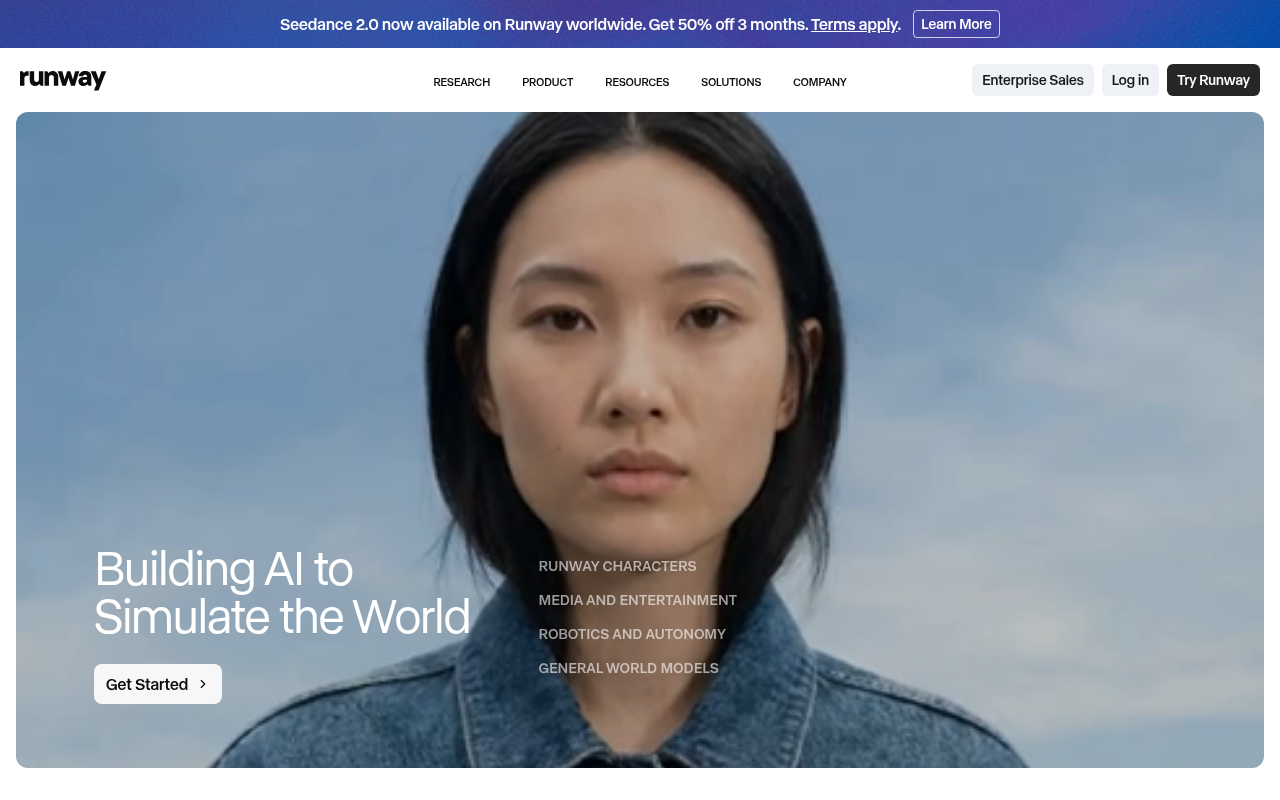Click the Log in button
The image size is (1280, 800).
[1130, 79]
